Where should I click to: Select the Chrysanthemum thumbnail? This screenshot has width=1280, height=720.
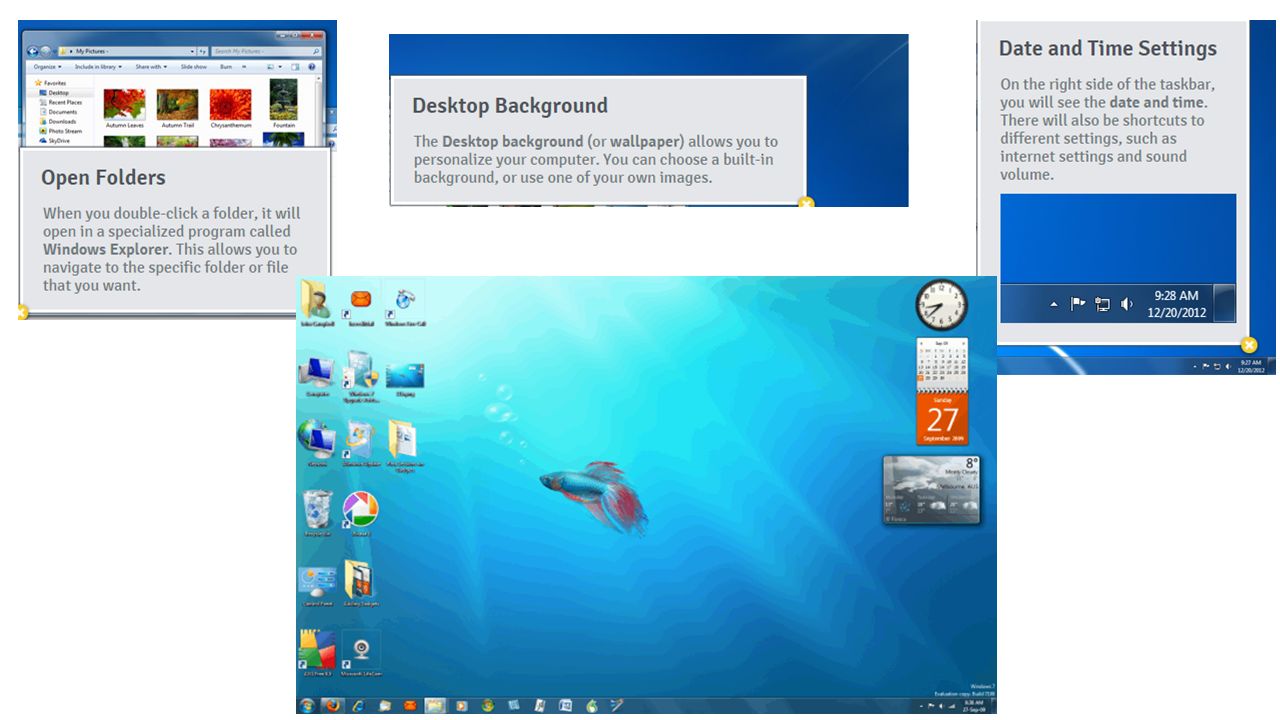coord(230,104)
